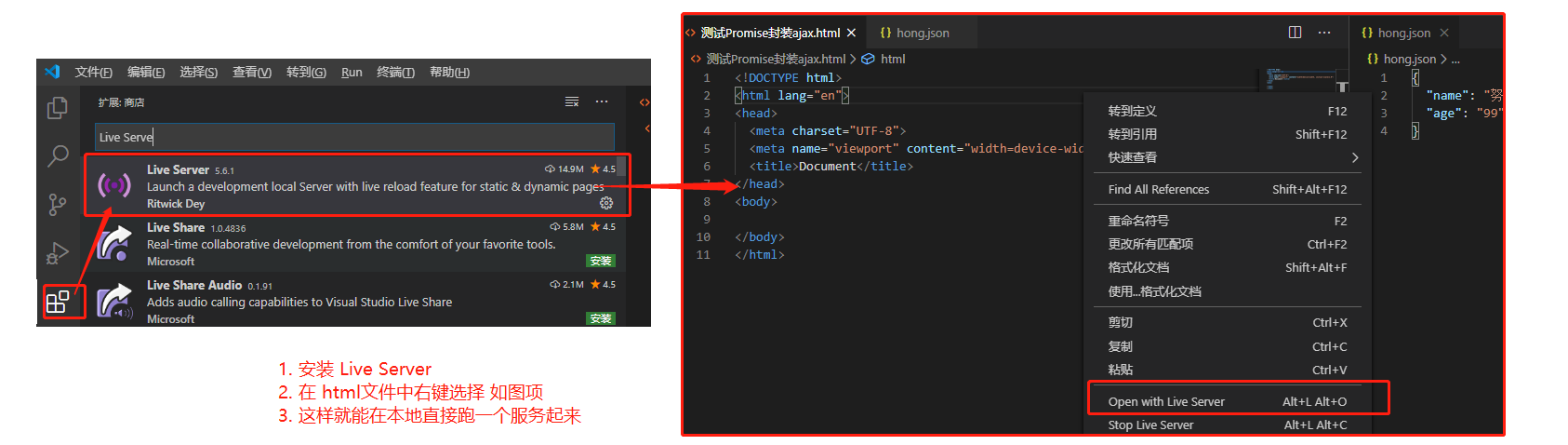Open the extensions panel more actions ellipsis
Viewport: 1568px width, 445px height.
[x=602, y=101]
